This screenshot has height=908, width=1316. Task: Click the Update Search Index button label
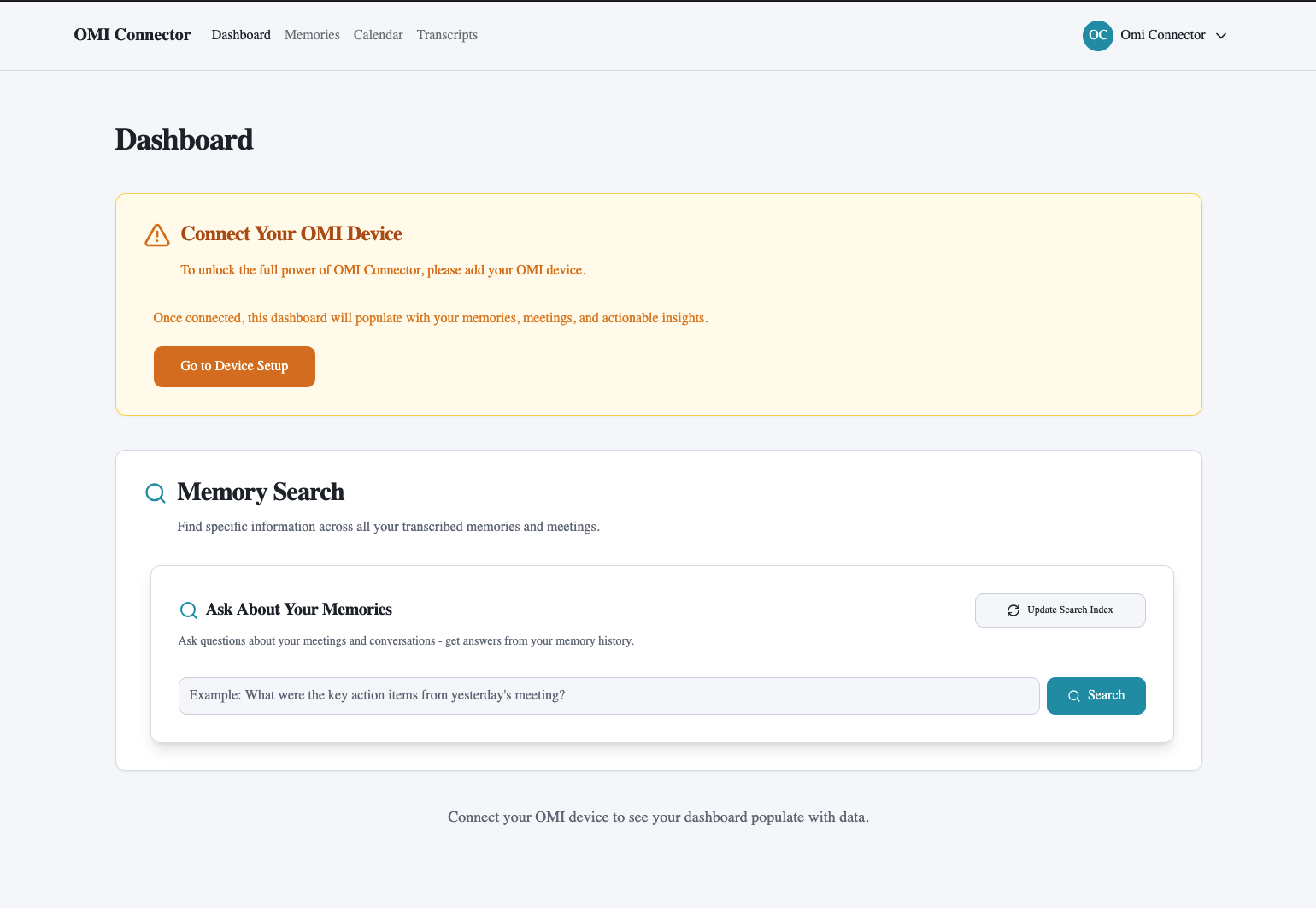point(1070,610)
